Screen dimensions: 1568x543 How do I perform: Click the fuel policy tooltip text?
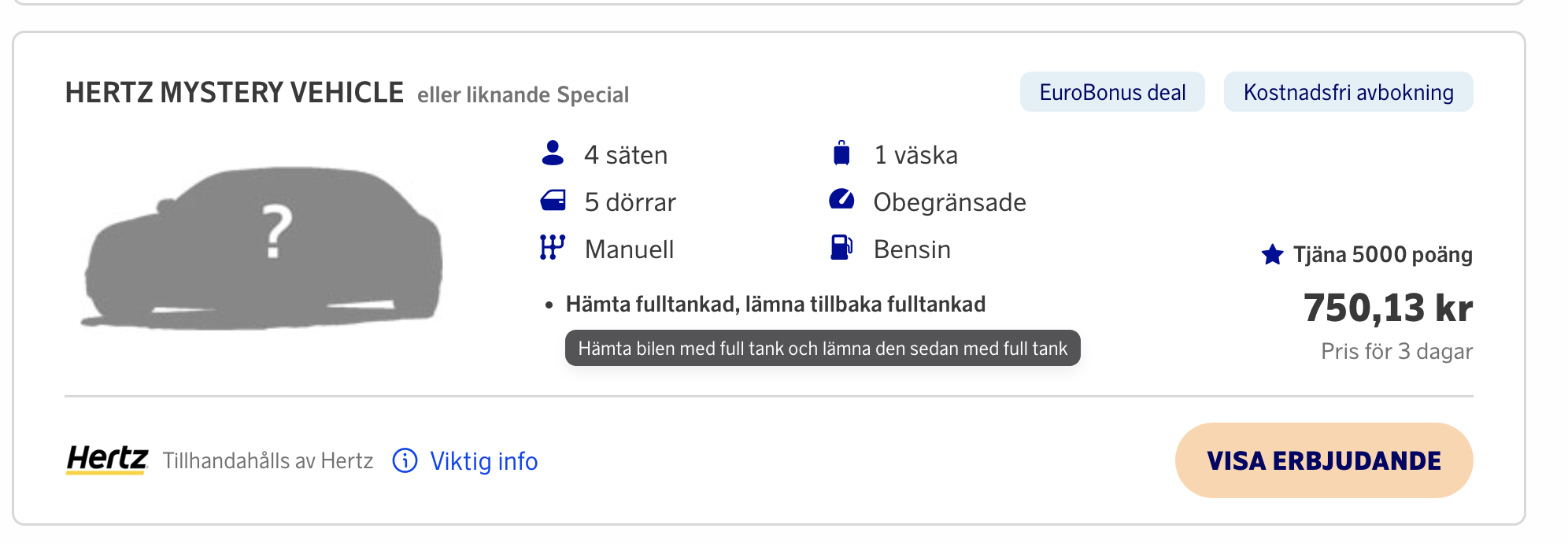(x=823, y=347)
